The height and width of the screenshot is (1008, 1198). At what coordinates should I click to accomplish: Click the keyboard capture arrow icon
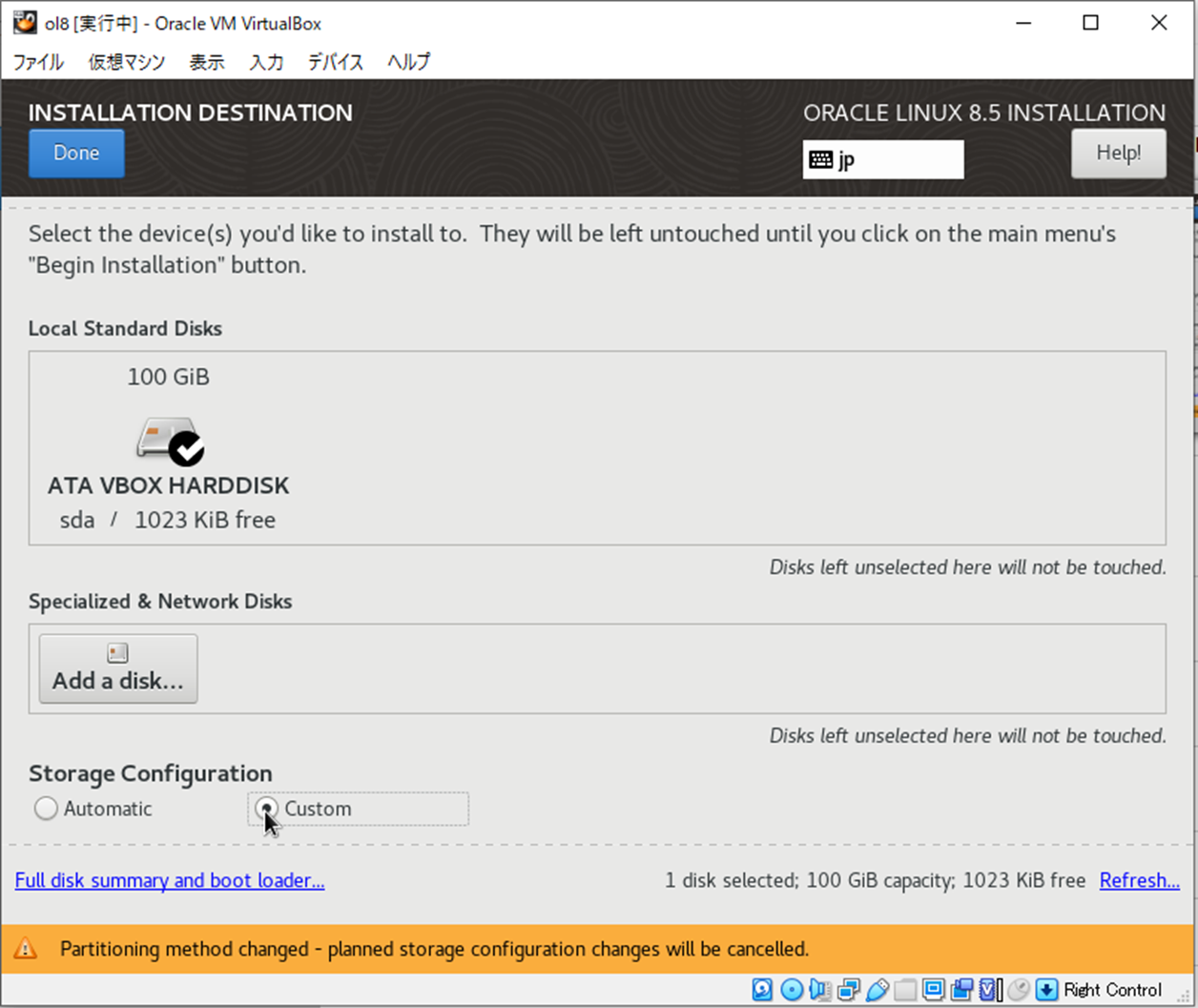(x=1046, y=990)
